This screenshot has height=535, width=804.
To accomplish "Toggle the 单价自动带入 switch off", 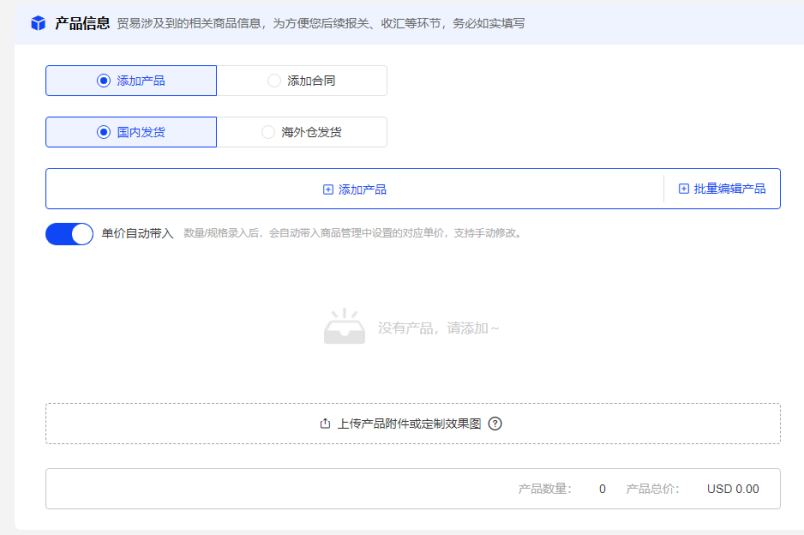I will click(x=69, y=234).
